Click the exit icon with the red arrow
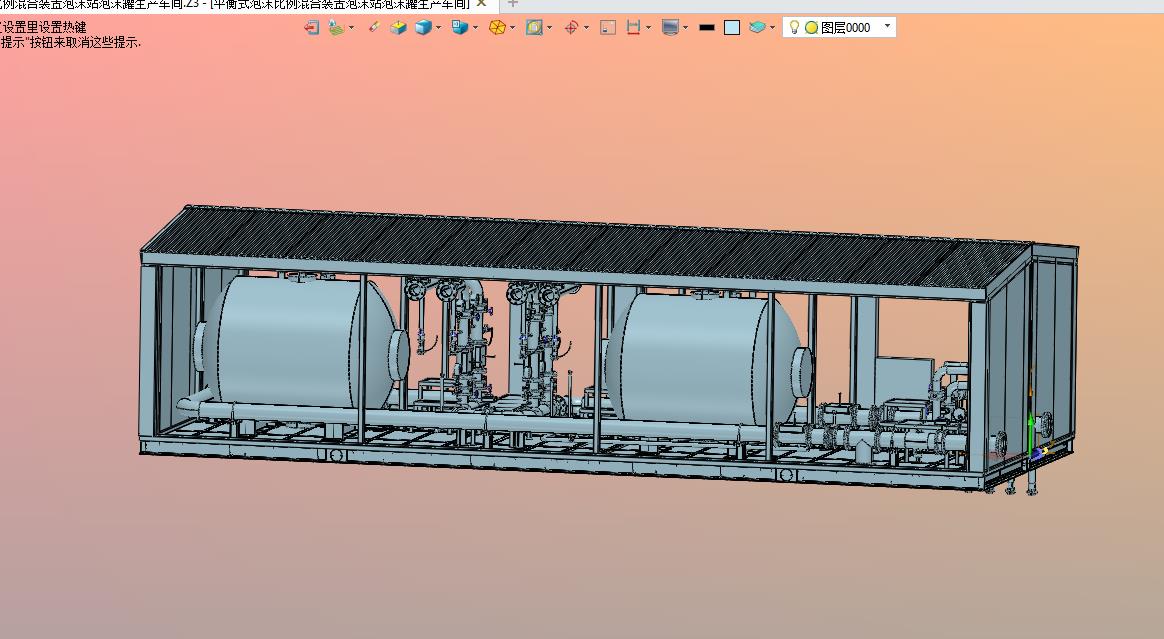The height and width of the screenshot is (639, 1164). click(x=312, y=27)
